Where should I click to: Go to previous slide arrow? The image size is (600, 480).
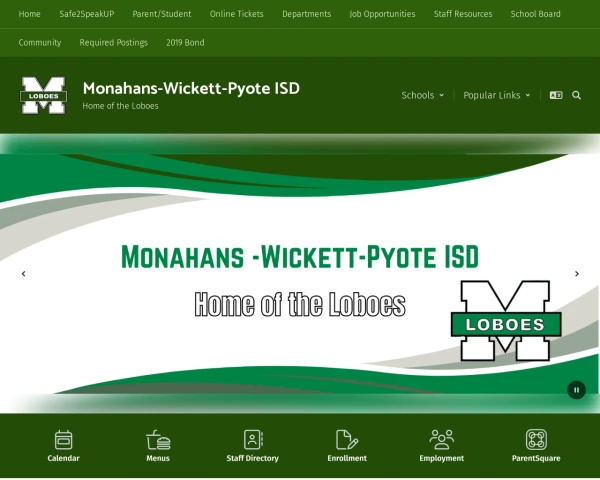(24, 274)
